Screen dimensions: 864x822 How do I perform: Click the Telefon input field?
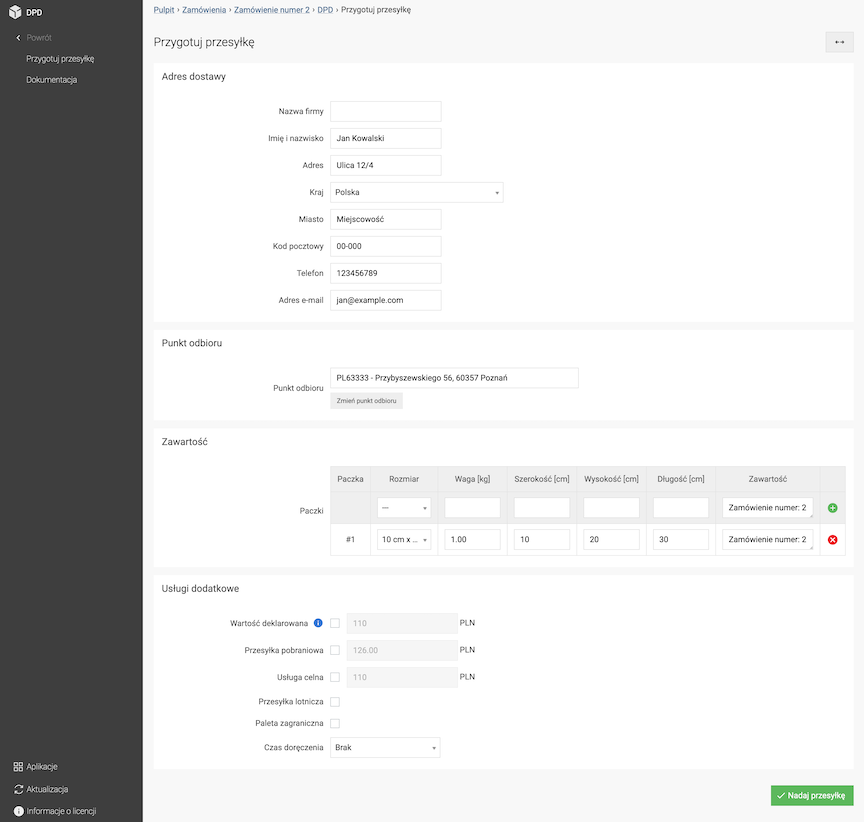point(386,273)
